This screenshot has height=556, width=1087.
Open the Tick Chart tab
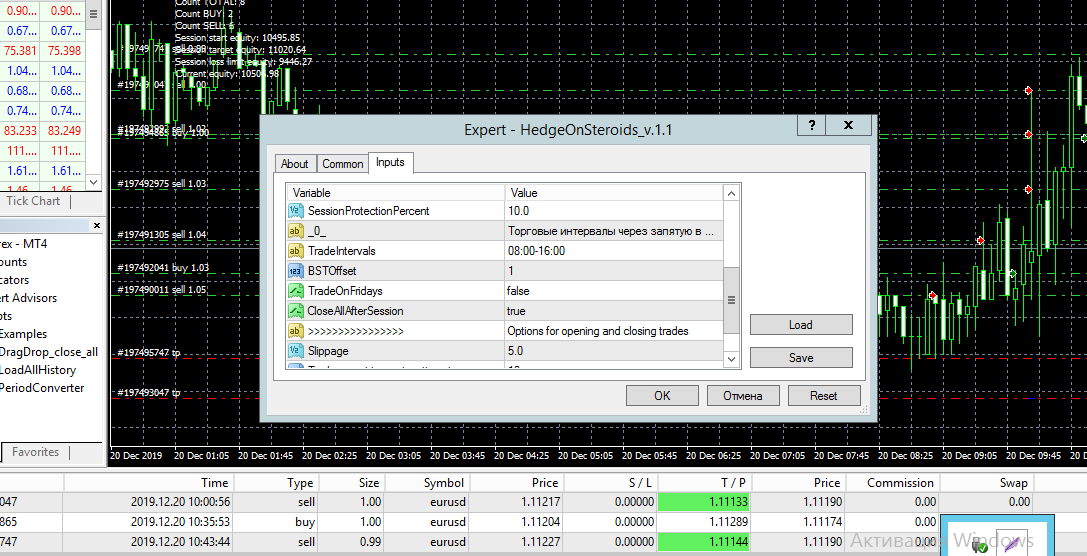click(x=33, y=201)
